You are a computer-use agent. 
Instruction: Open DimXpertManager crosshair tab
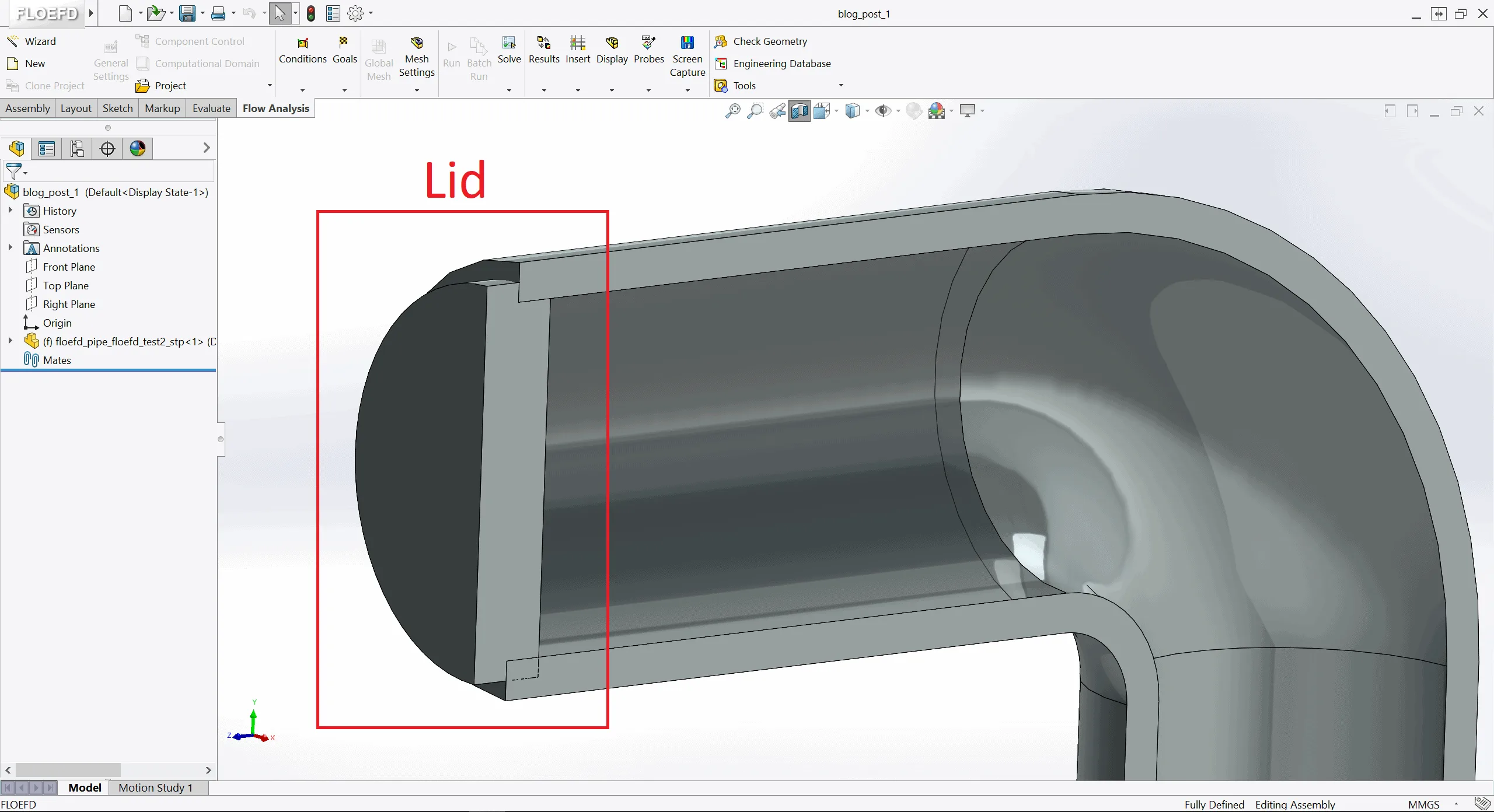coord(107,149)
